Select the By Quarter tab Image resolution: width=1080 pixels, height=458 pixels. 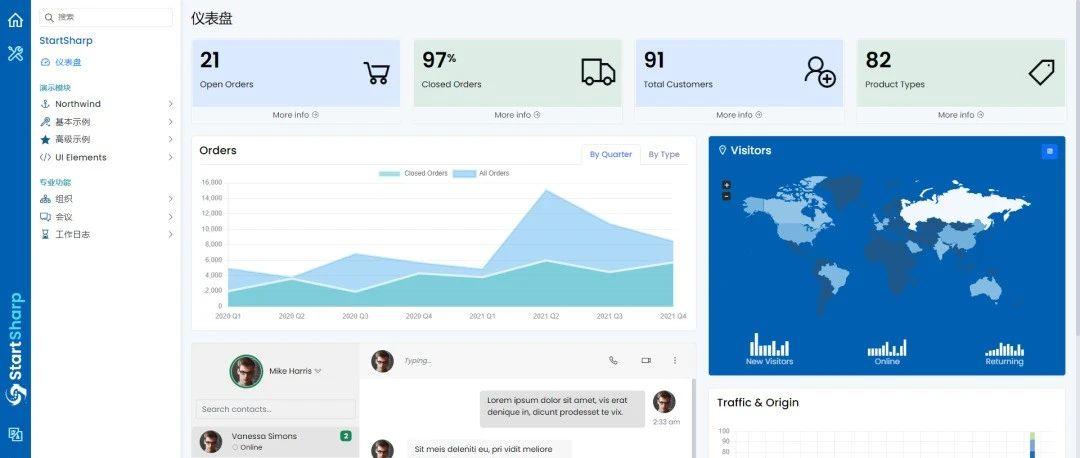(611, 154)
